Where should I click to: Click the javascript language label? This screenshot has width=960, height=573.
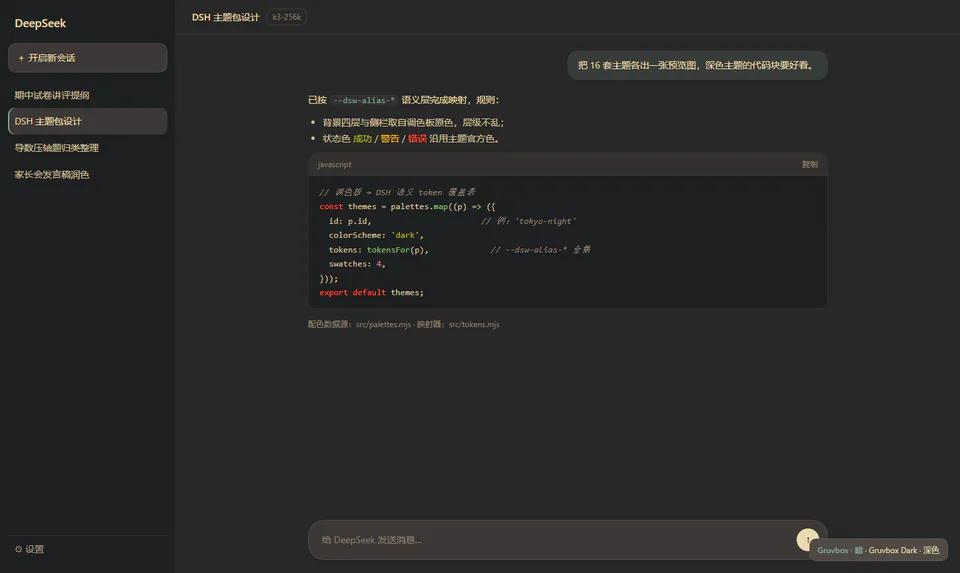click(x=334, y=164)
